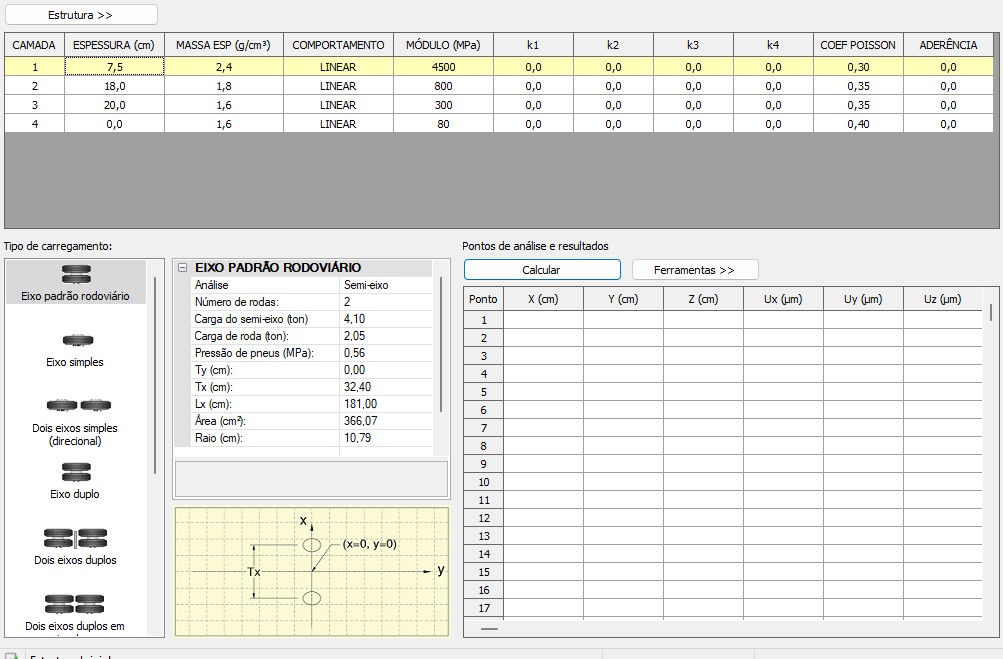
Task: Select the Semi-eixo analysis value field
Action: (x=385, y=285)
